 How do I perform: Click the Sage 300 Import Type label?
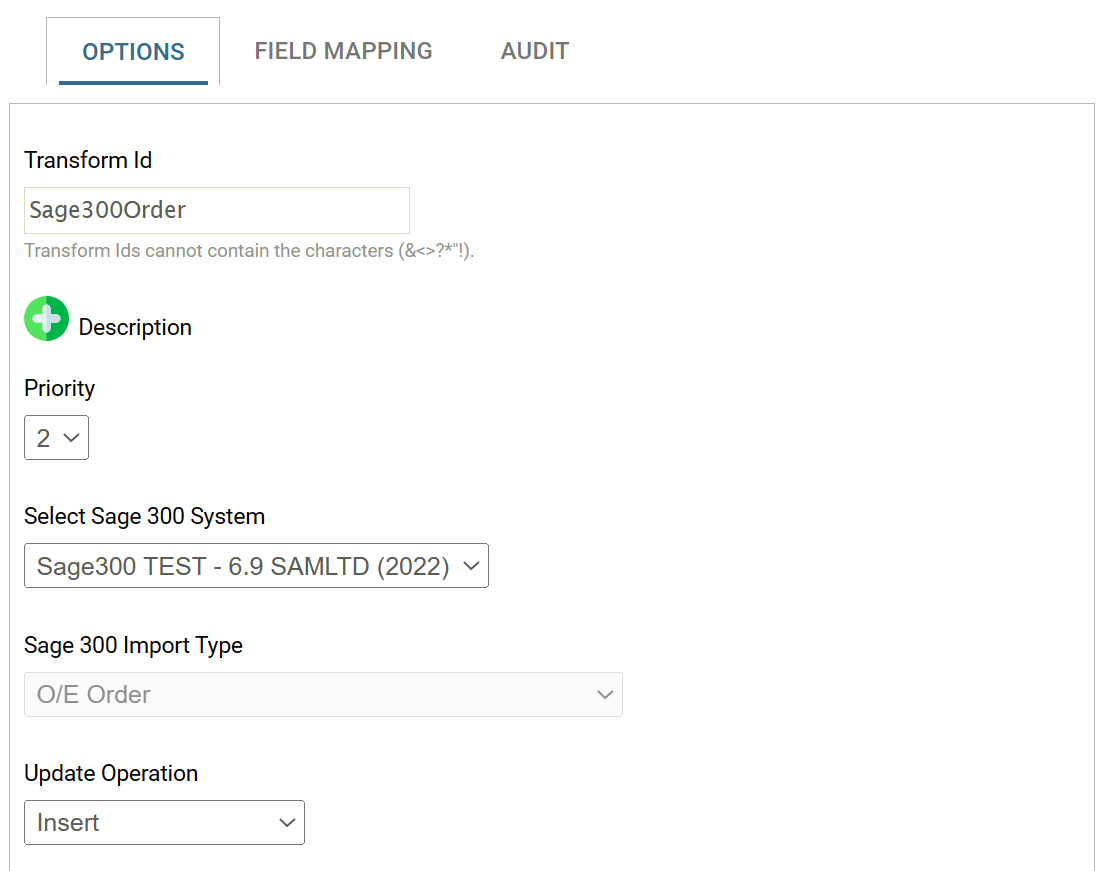133,645
